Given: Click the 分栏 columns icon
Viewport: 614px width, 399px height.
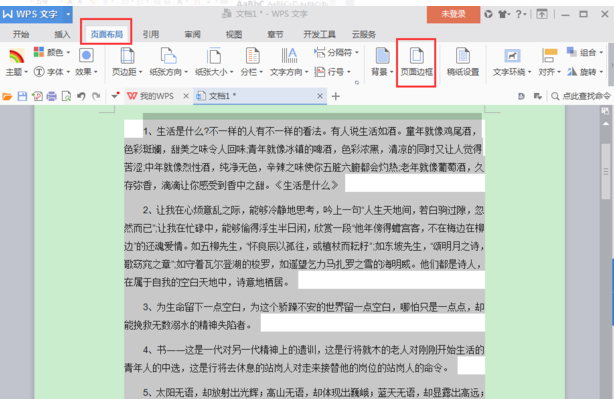Looking at the screenshot, I should (252, 56).
